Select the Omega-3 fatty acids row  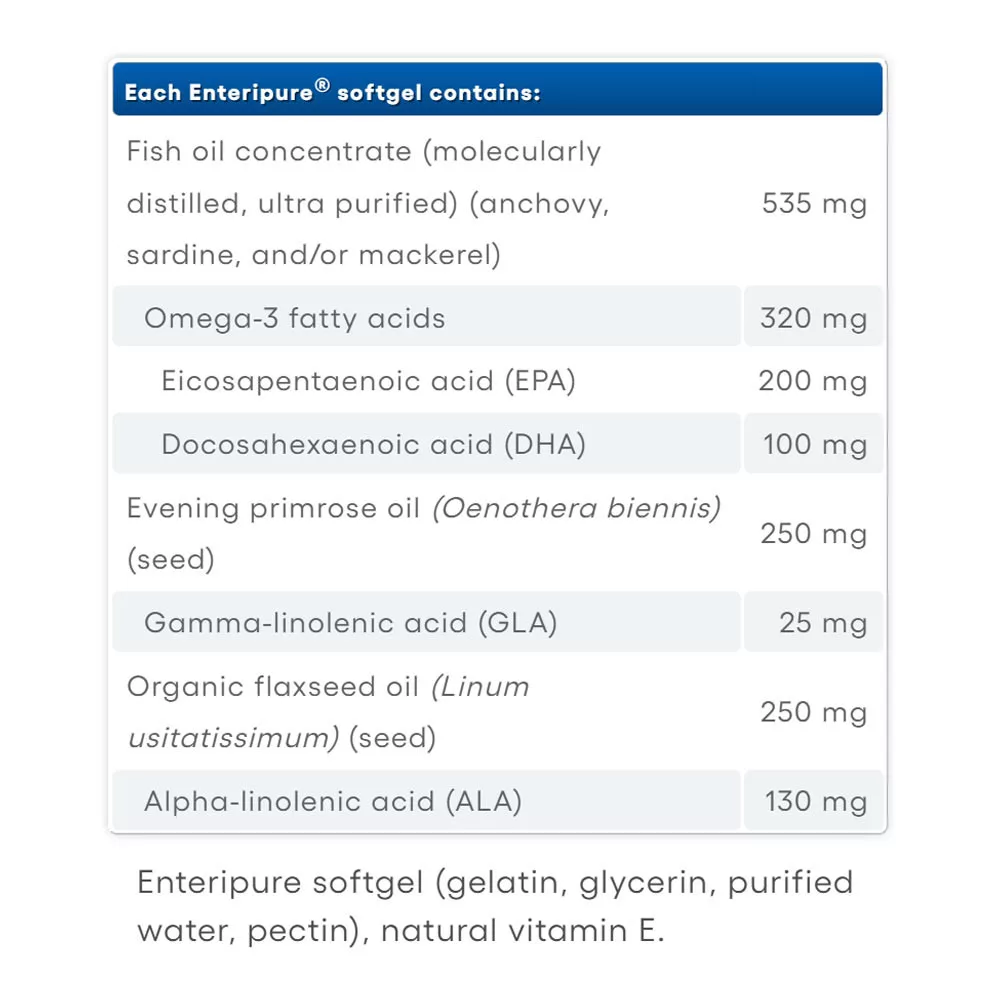pos(295,318)
